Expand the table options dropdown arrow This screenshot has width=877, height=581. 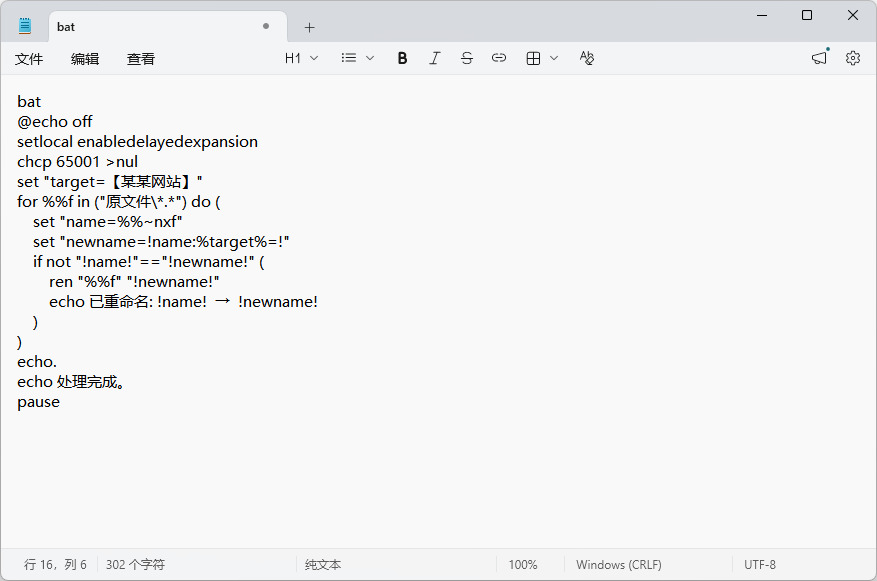click(x=554, y=58)
